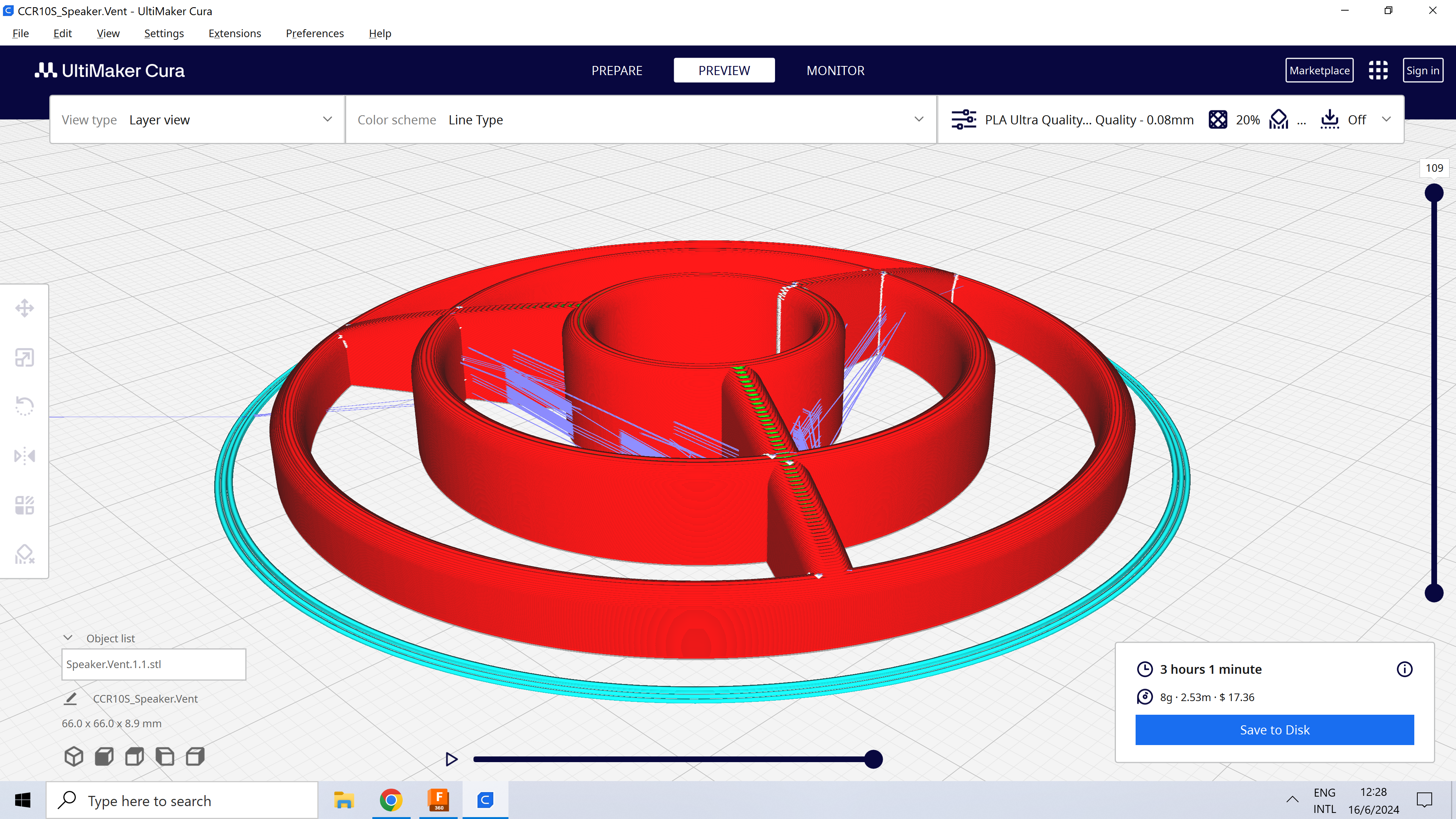The image size is (1456, 819).
Task: Switch to the PREPARE stage
Action: click(617, 70)
